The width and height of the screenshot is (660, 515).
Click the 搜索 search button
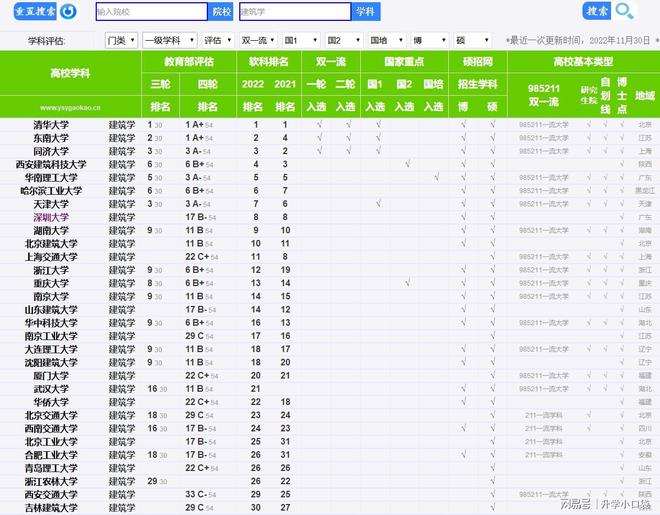point(596,11)
